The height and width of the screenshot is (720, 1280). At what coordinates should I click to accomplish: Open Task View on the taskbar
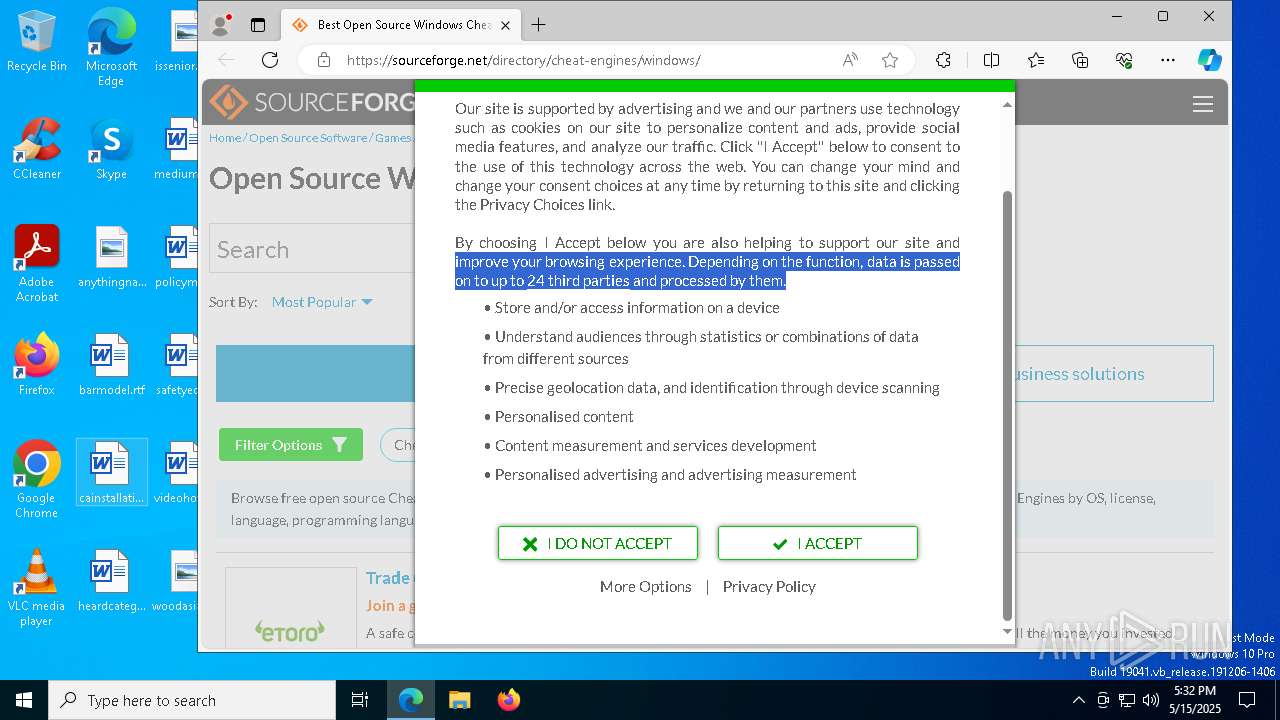(x=360, y=700)
